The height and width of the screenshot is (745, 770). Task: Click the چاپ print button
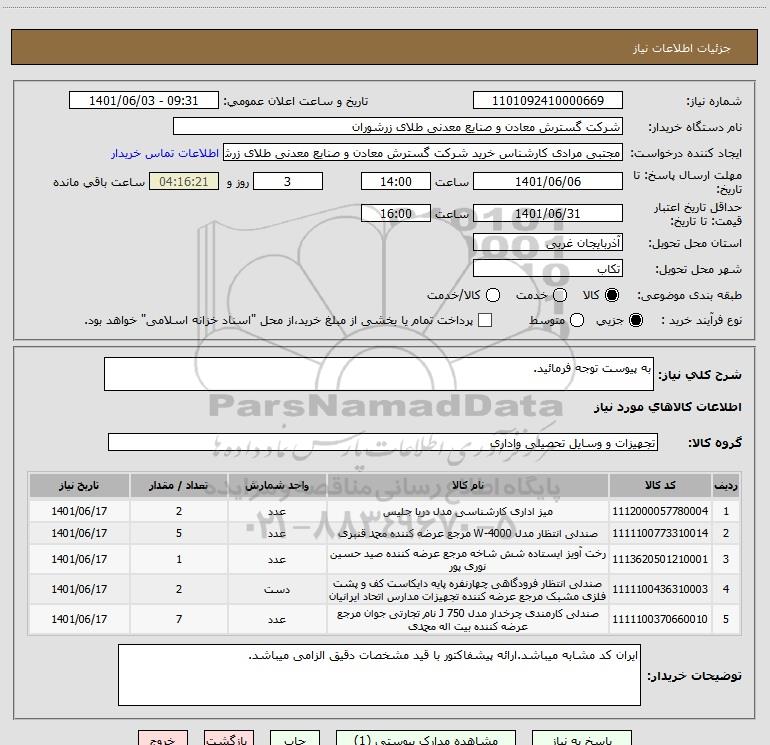(x=295, y=739)
